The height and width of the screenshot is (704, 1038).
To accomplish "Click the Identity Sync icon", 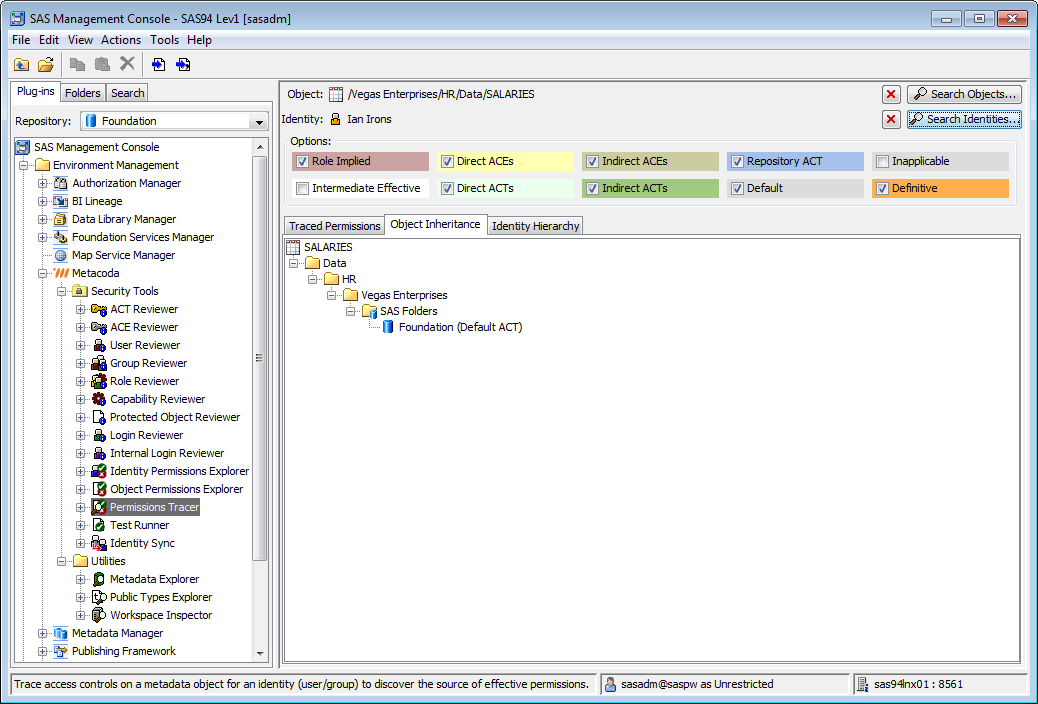I will click(x=99, y=543).
